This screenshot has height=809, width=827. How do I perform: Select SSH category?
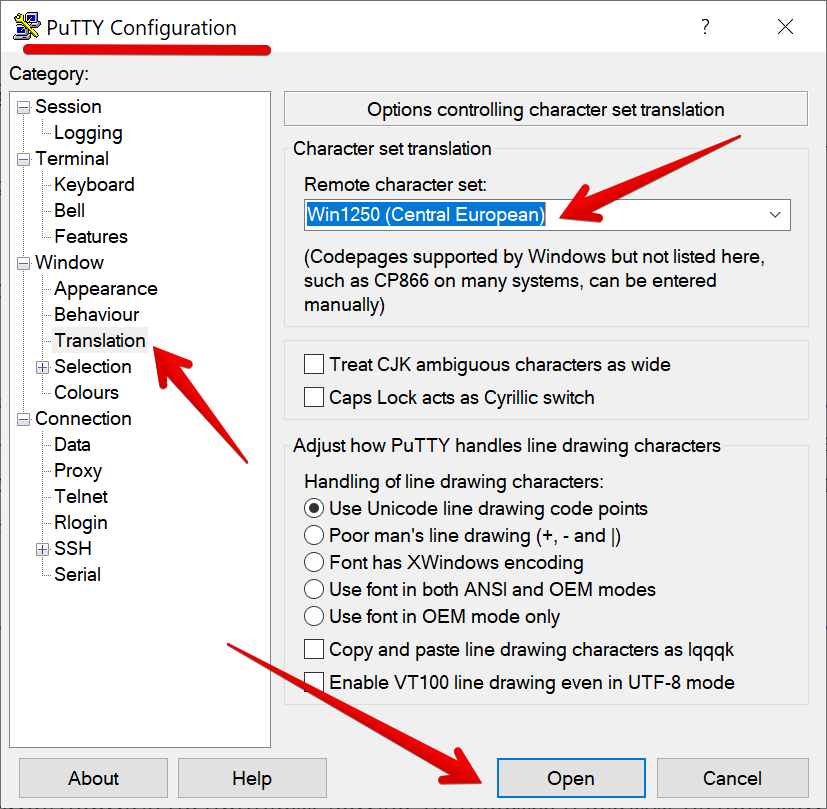coord(73,548)
